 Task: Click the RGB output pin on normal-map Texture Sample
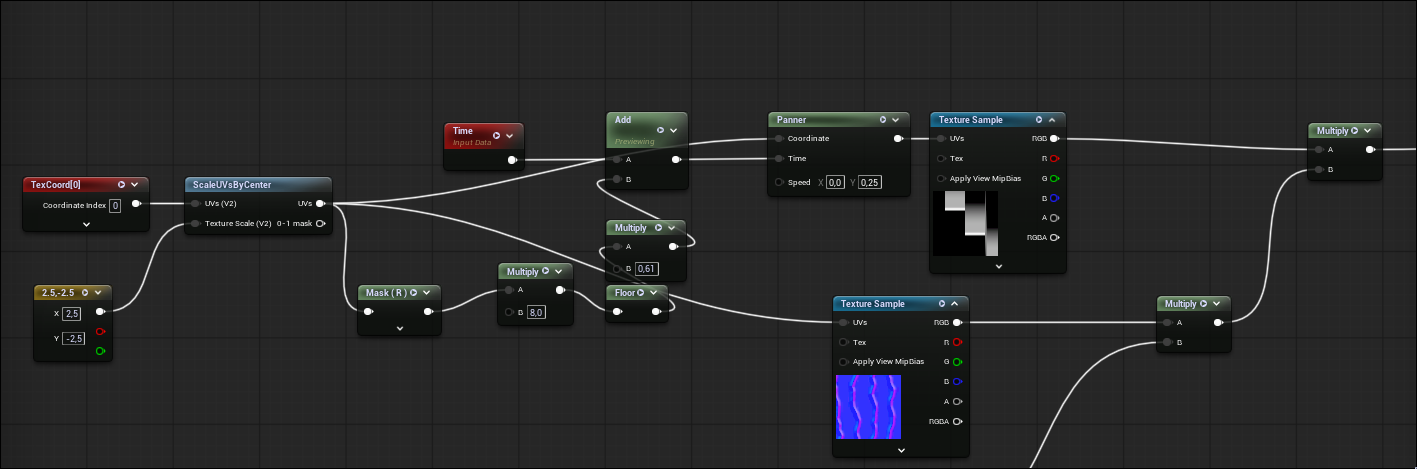click(x=957, y=322)
